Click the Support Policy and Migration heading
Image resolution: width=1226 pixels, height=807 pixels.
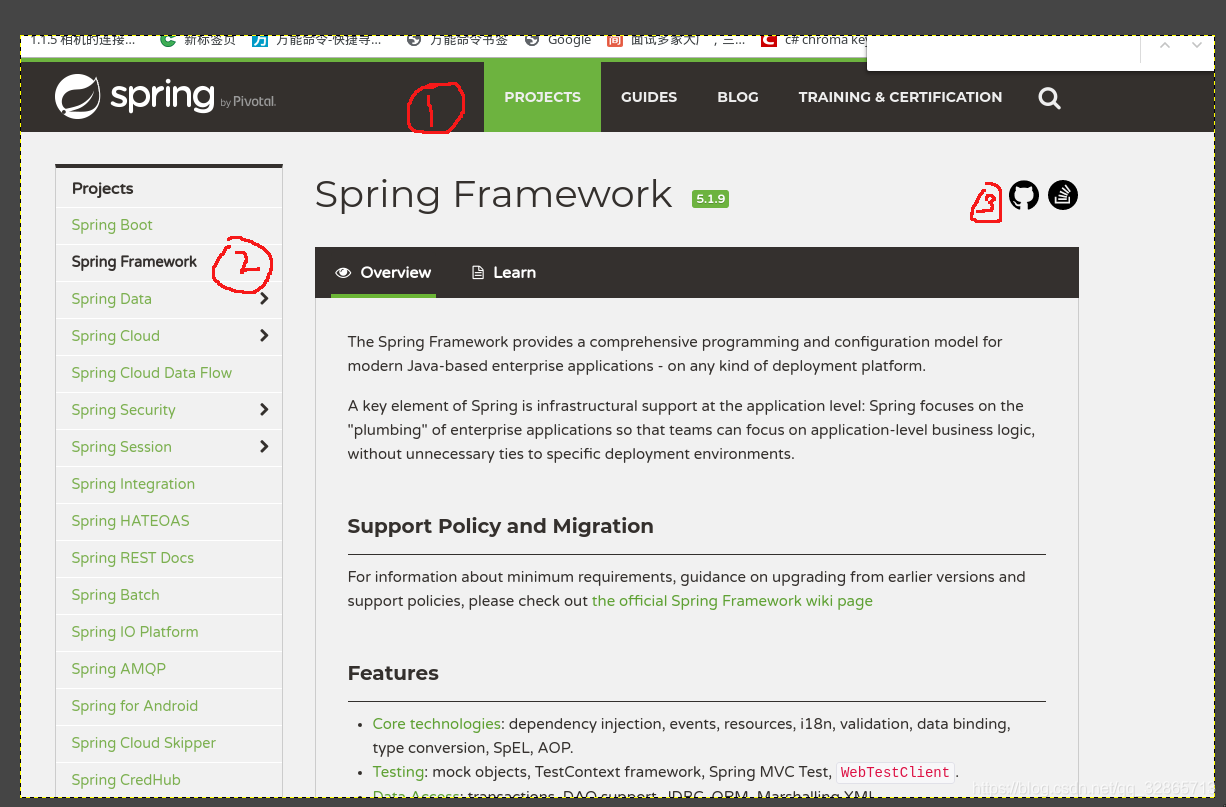500,526
